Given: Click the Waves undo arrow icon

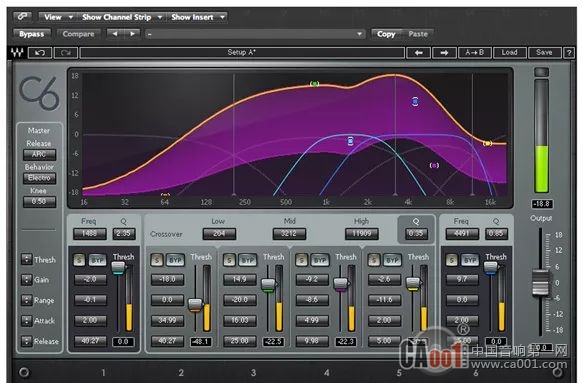Looking at the screenshot, I should point(40,53).
